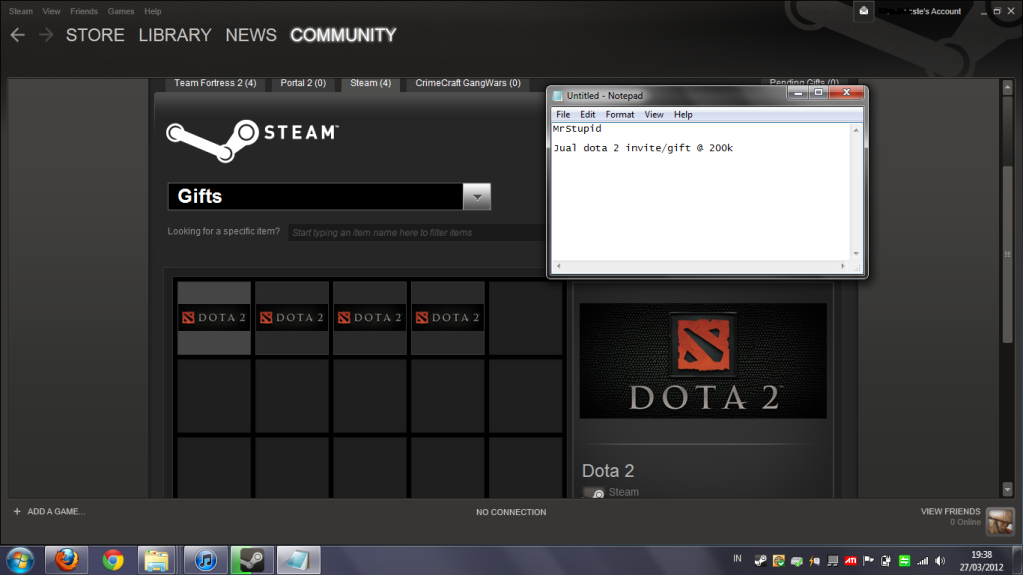The width and height of the screenshot is (1023, 575).
Task: Click Steam page scrollbar up arrow
Action: (x=1007, y=86)
